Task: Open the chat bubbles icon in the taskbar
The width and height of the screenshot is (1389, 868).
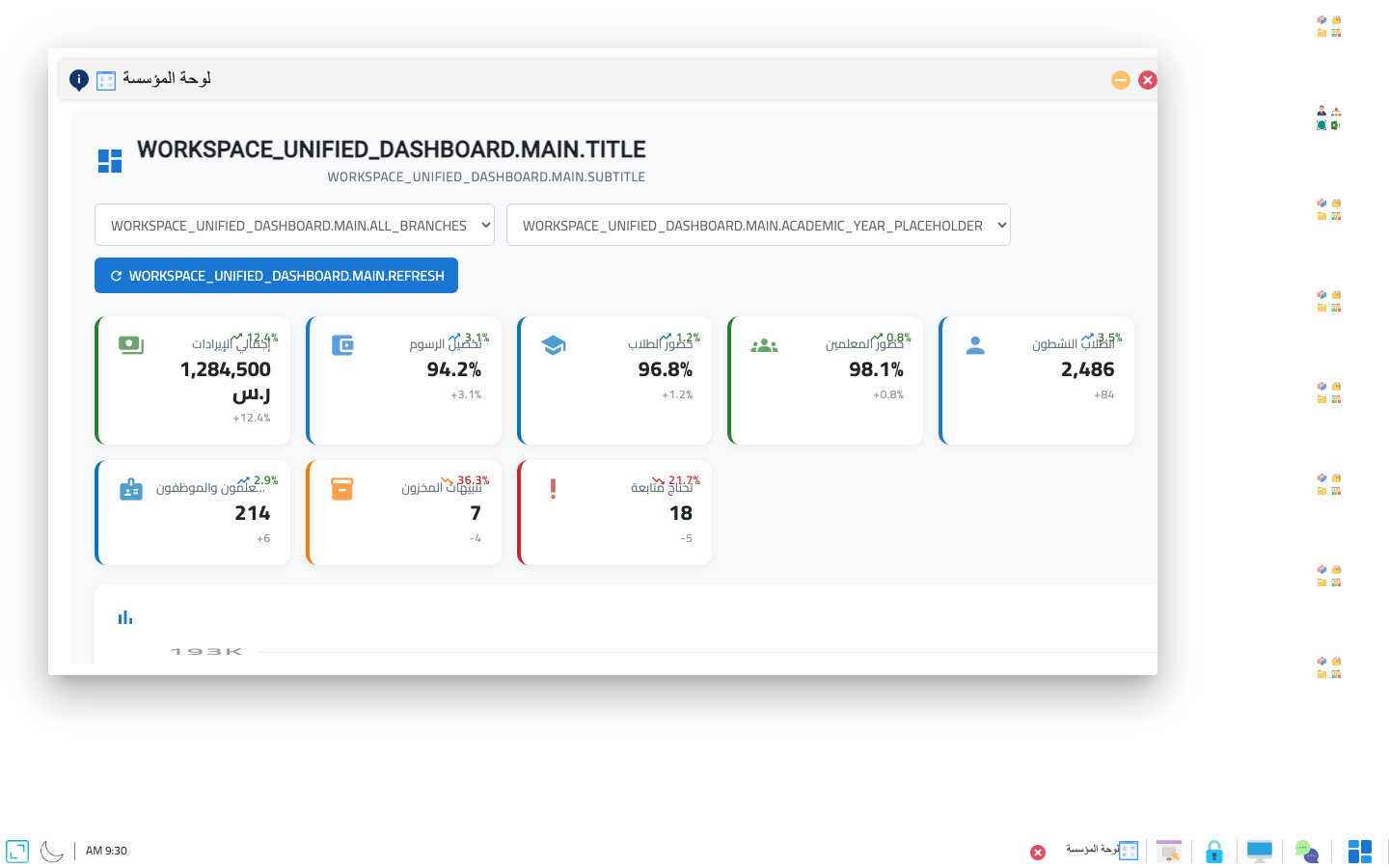Action: (x=1307, y=852)
